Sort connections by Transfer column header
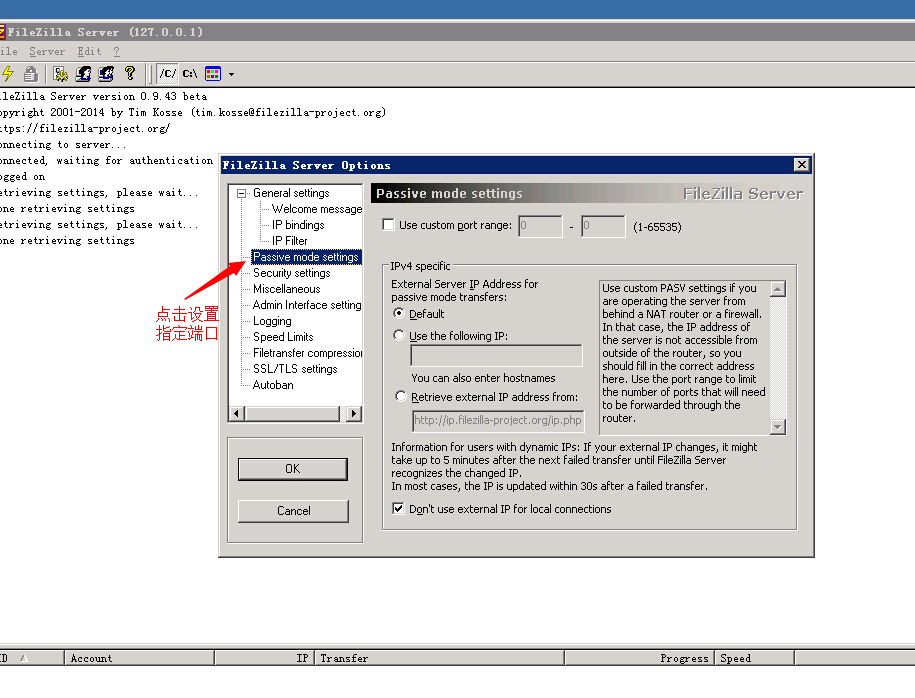915x698 pixels. [440, 658]
